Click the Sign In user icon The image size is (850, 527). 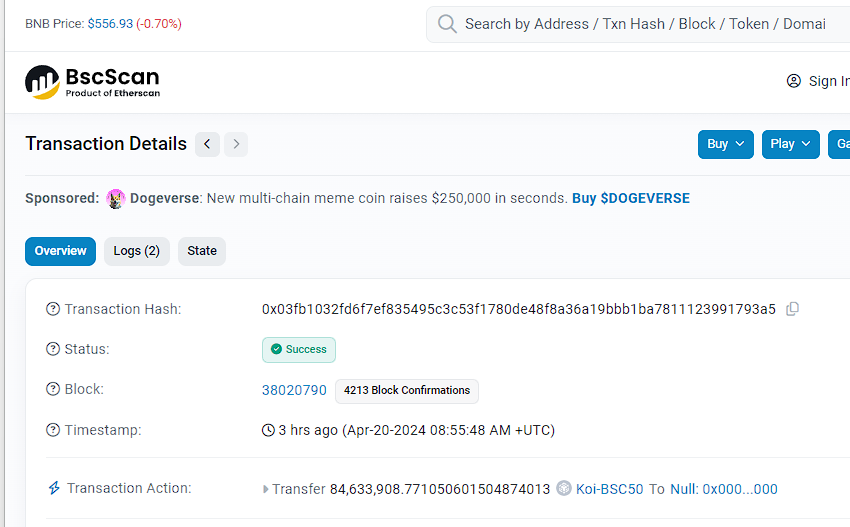pyautogui.click(x=794, y=81)
